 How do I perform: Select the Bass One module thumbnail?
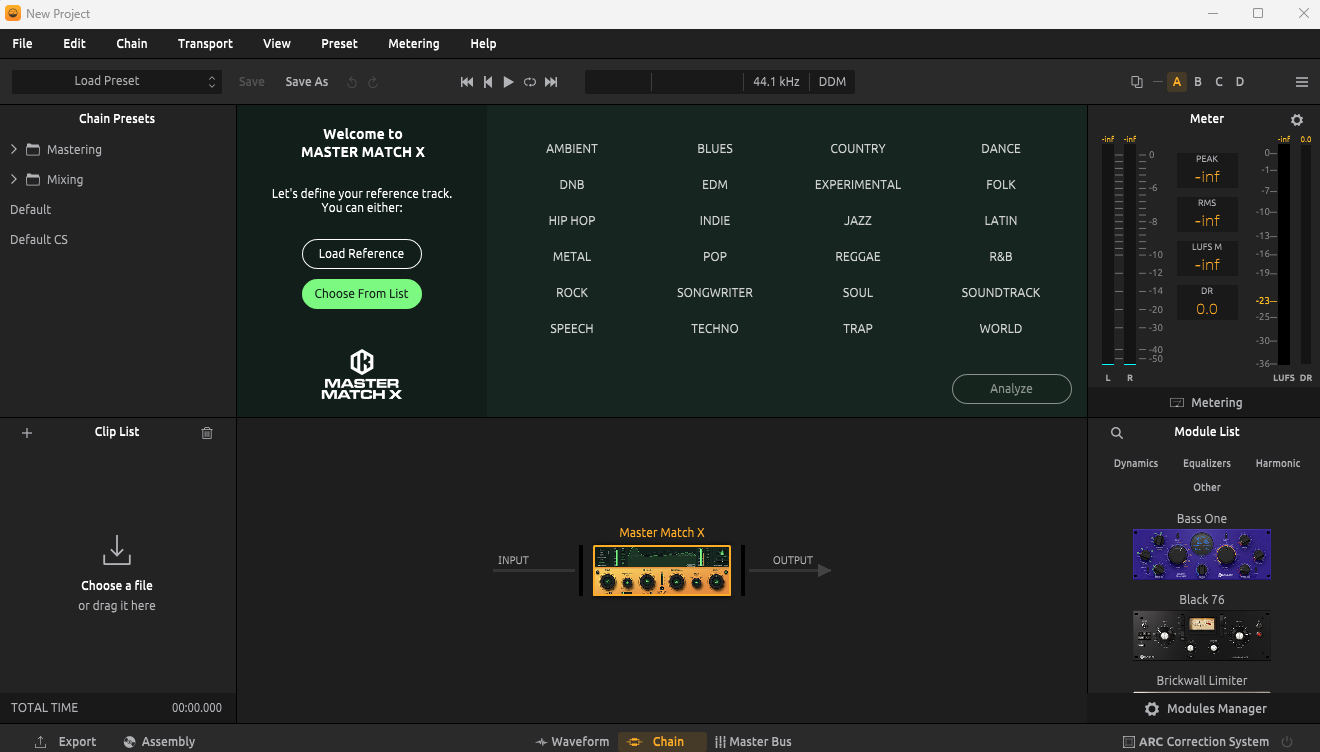(1202, 554)
